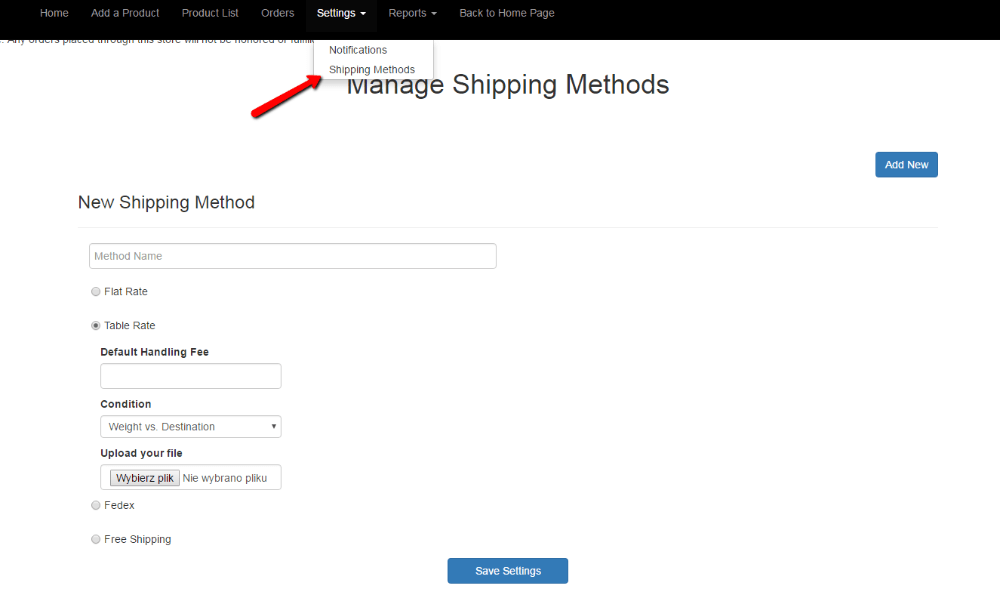
Task: Choose Shipping Methods from the Settings menu
Action: [372, 70]
